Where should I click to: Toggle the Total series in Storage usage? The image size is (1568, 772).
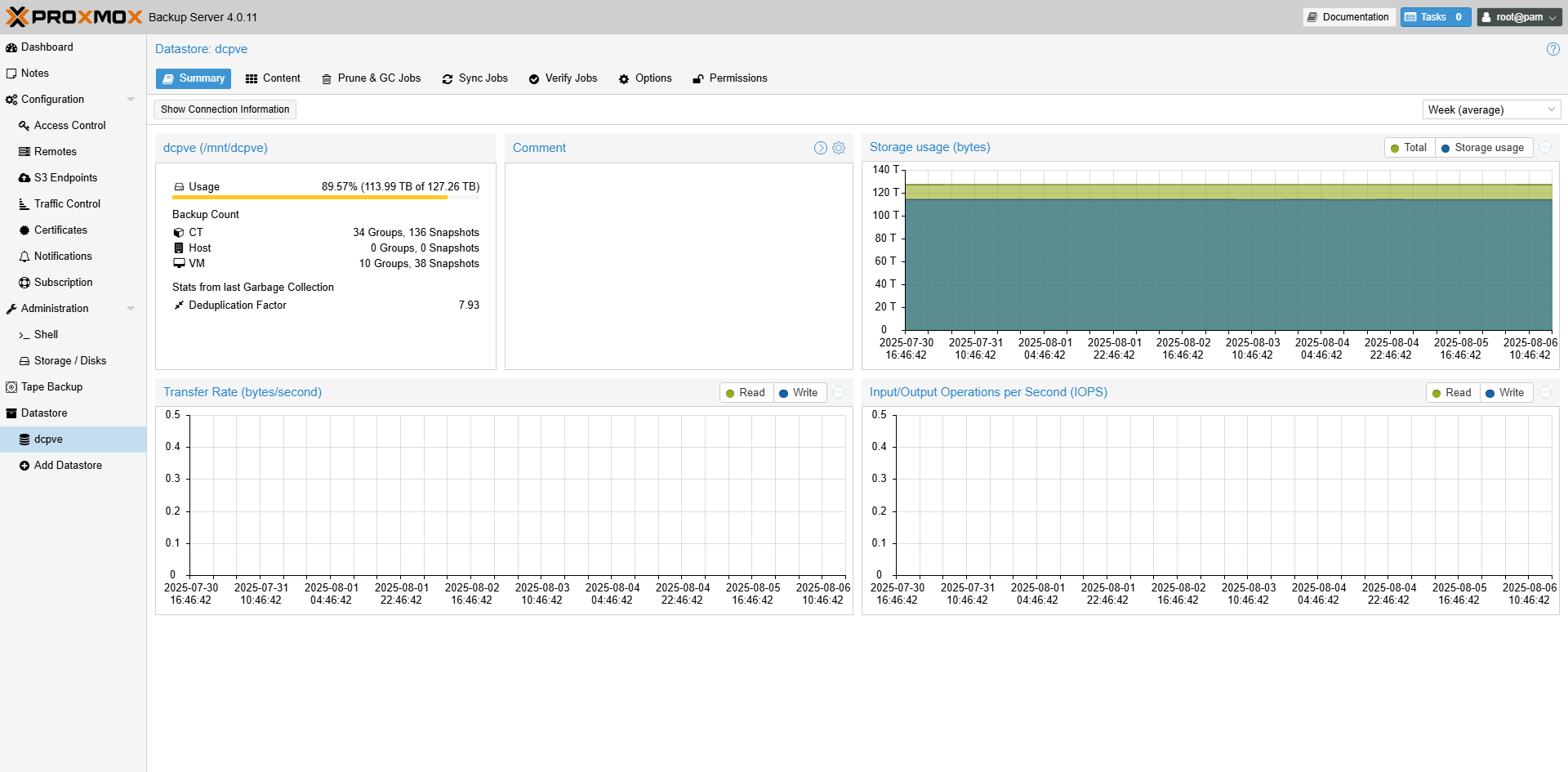pos(1410,148)
